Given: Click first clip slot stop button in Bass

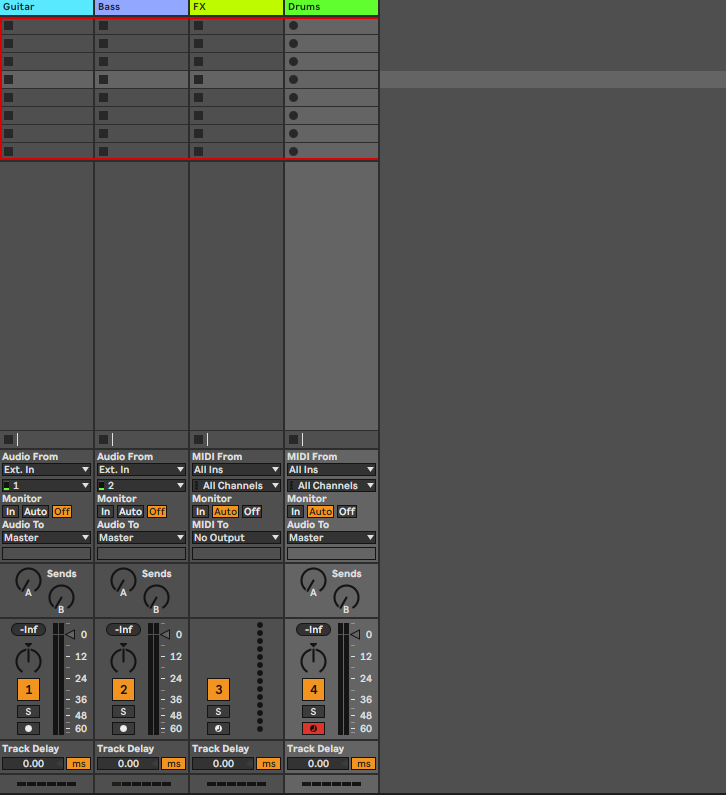Looking at the screenshot, I should (104, 26).
